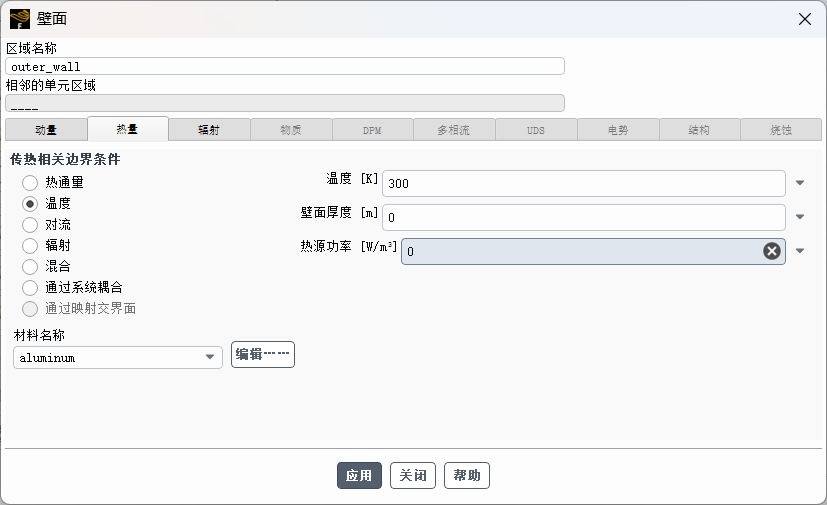Switch to the 动量 tab
The image size is (827, 505).
click(x=46, y=130)
